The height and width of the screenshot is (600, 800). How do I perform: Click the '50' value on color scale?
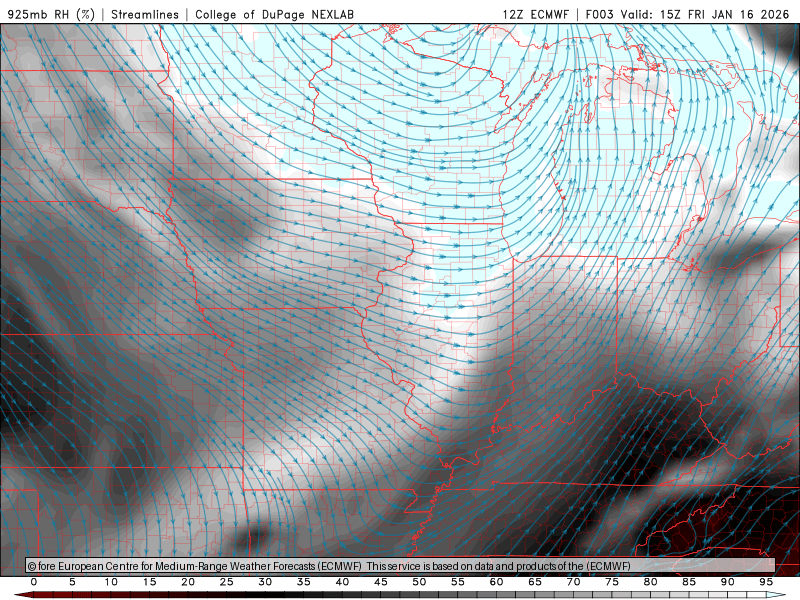419,582
